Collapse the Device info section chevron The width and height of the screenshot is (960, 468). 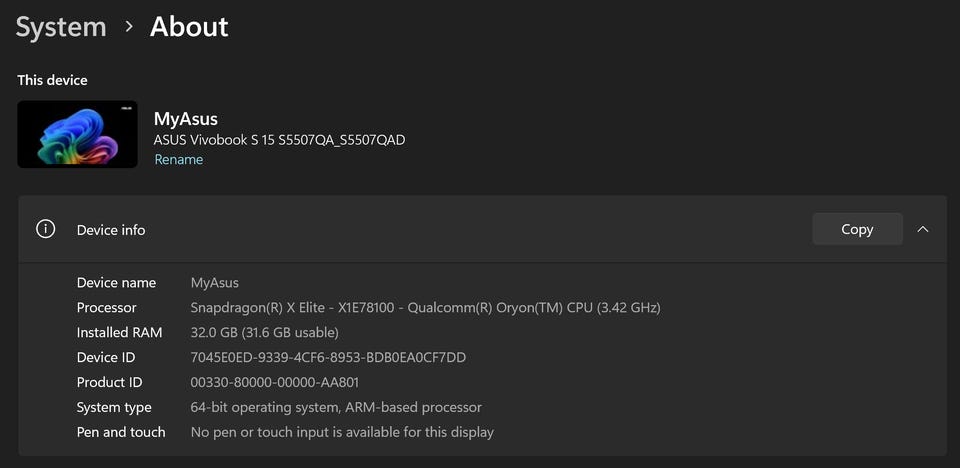pyautogui.click(x=923, y=229)
